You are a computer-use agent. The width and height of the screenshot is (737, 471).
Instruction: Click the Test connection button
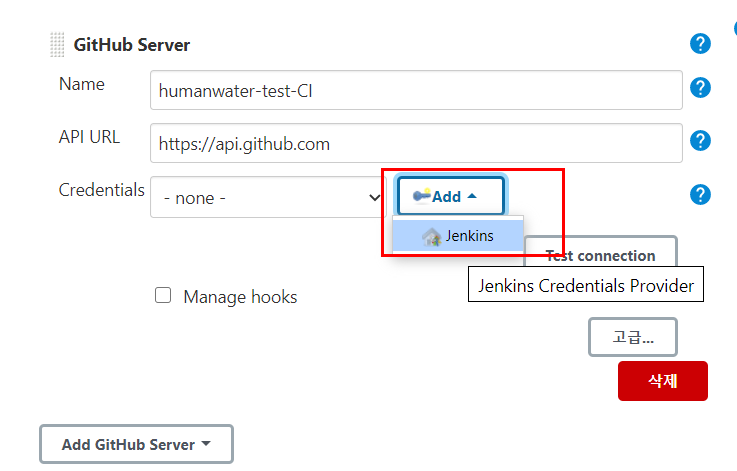(x=600, y=255)
